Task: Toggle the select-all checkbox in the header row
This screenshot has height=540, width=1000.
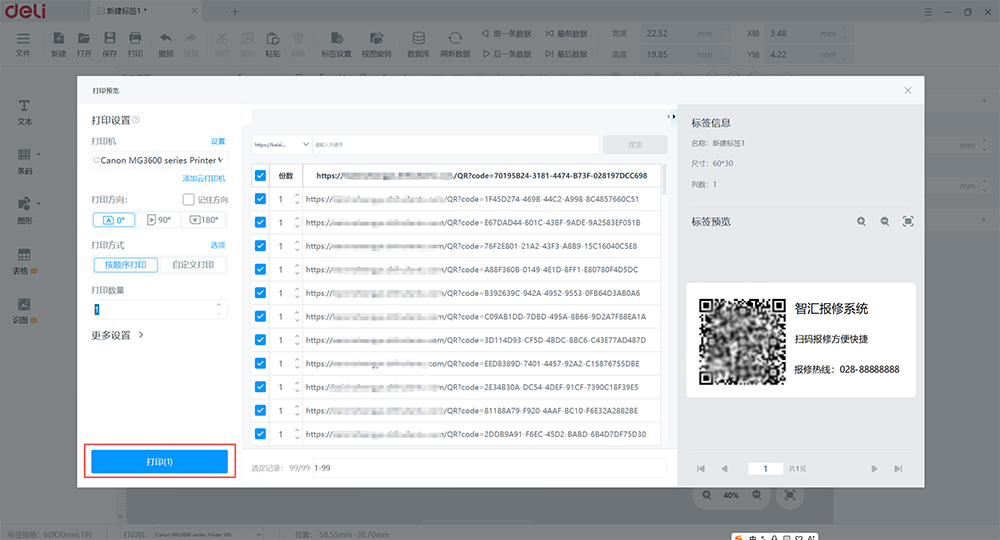Action: click(x=260, y=175)
